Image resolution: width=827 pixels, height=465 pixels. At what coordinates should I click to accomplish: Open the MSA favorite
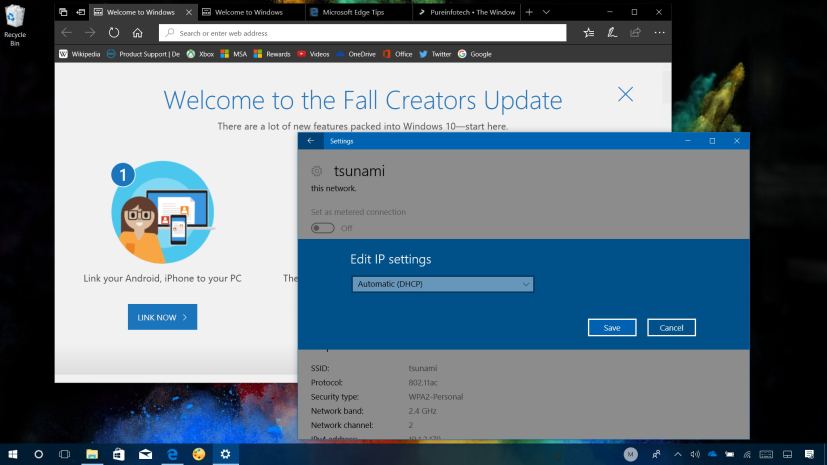233,54
